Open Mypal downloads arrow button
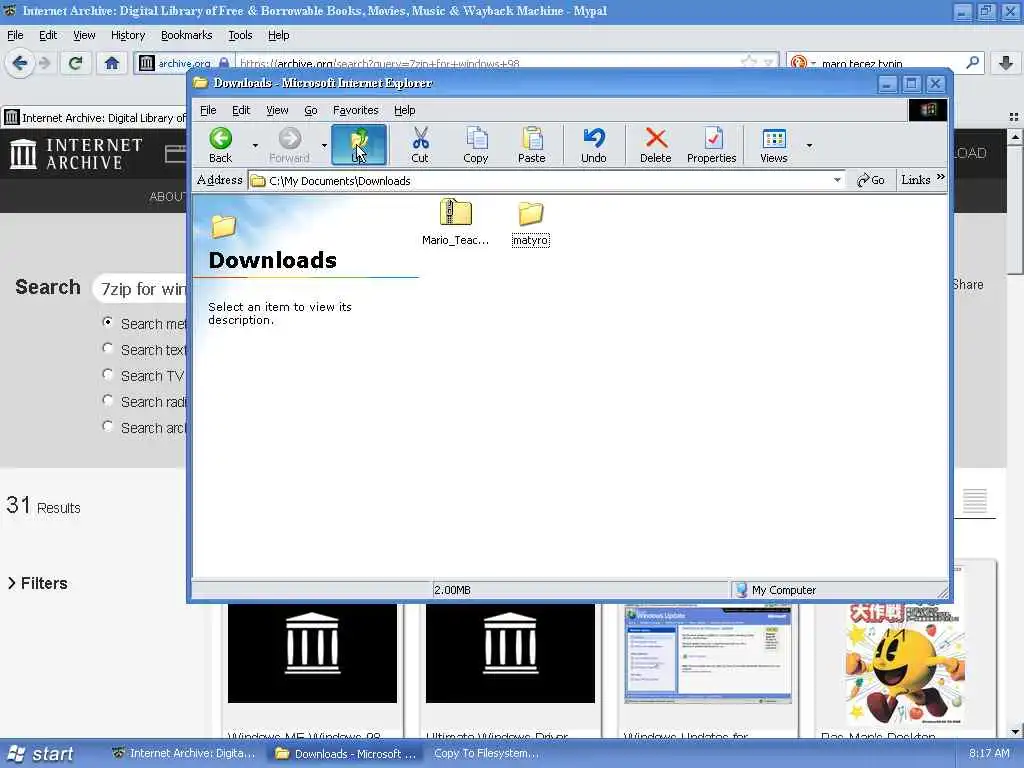The height and width of the screenshot is (768, 1024). point(1006,63)
